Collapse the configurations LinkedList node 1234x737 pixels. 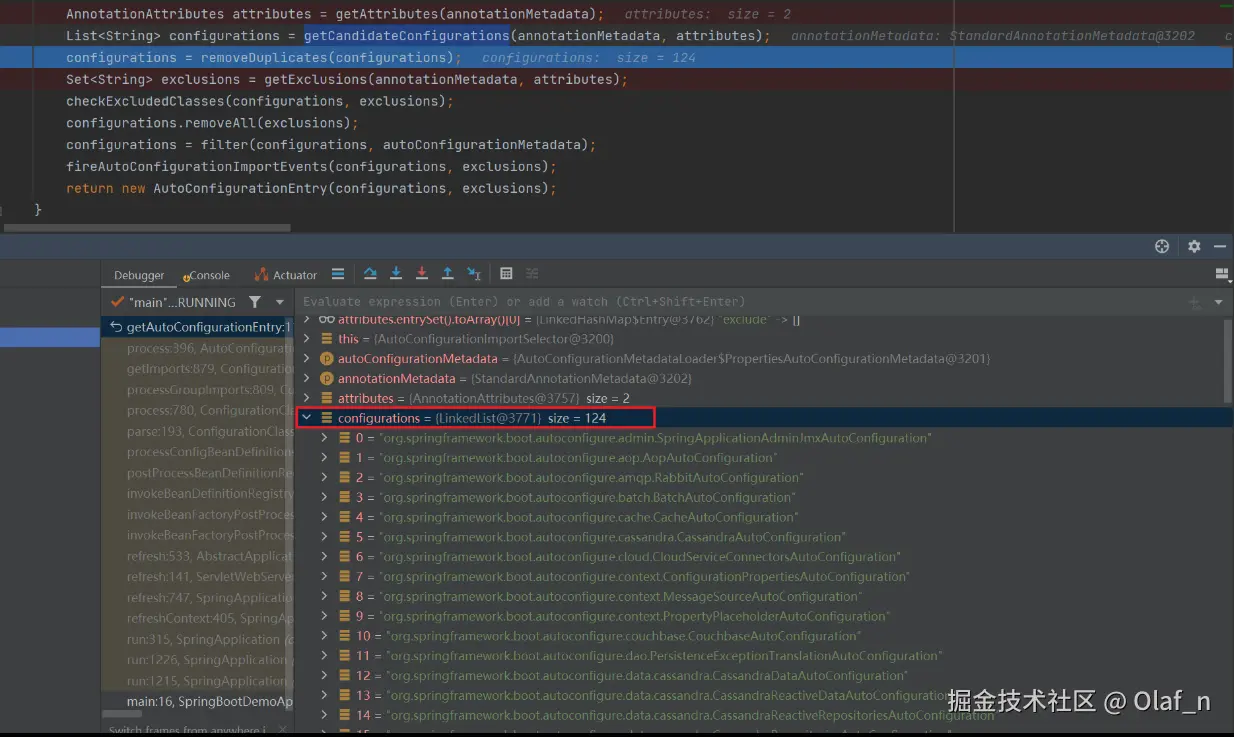click(307, 418)
